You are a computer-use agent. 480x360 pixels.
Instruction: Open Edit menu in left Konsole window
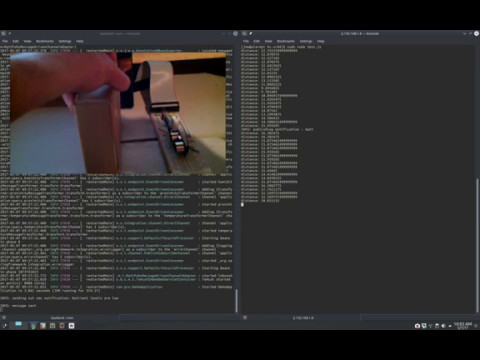pos(16,41)
